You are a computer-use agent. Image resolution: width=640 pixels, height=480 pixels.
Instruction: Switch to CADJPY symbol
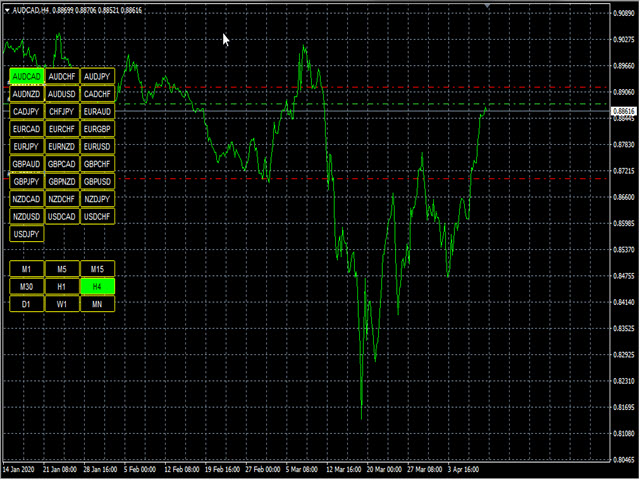click(x=27, y=111)
